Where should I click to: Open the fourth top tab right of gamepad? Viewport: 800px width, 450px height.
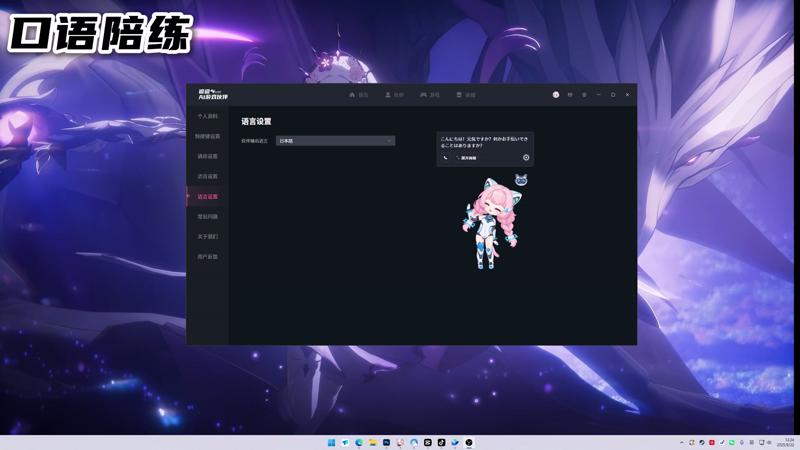466,95
